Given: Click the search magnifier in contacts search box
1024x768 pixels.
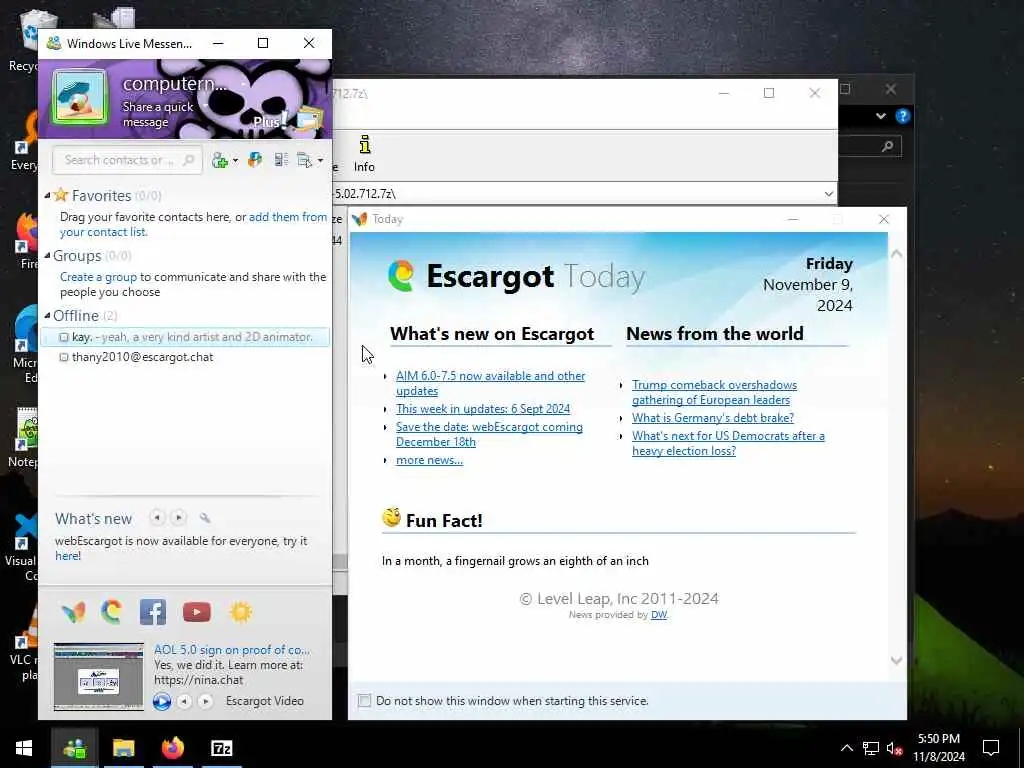Looking at the screenshot, I should (189, 160).
